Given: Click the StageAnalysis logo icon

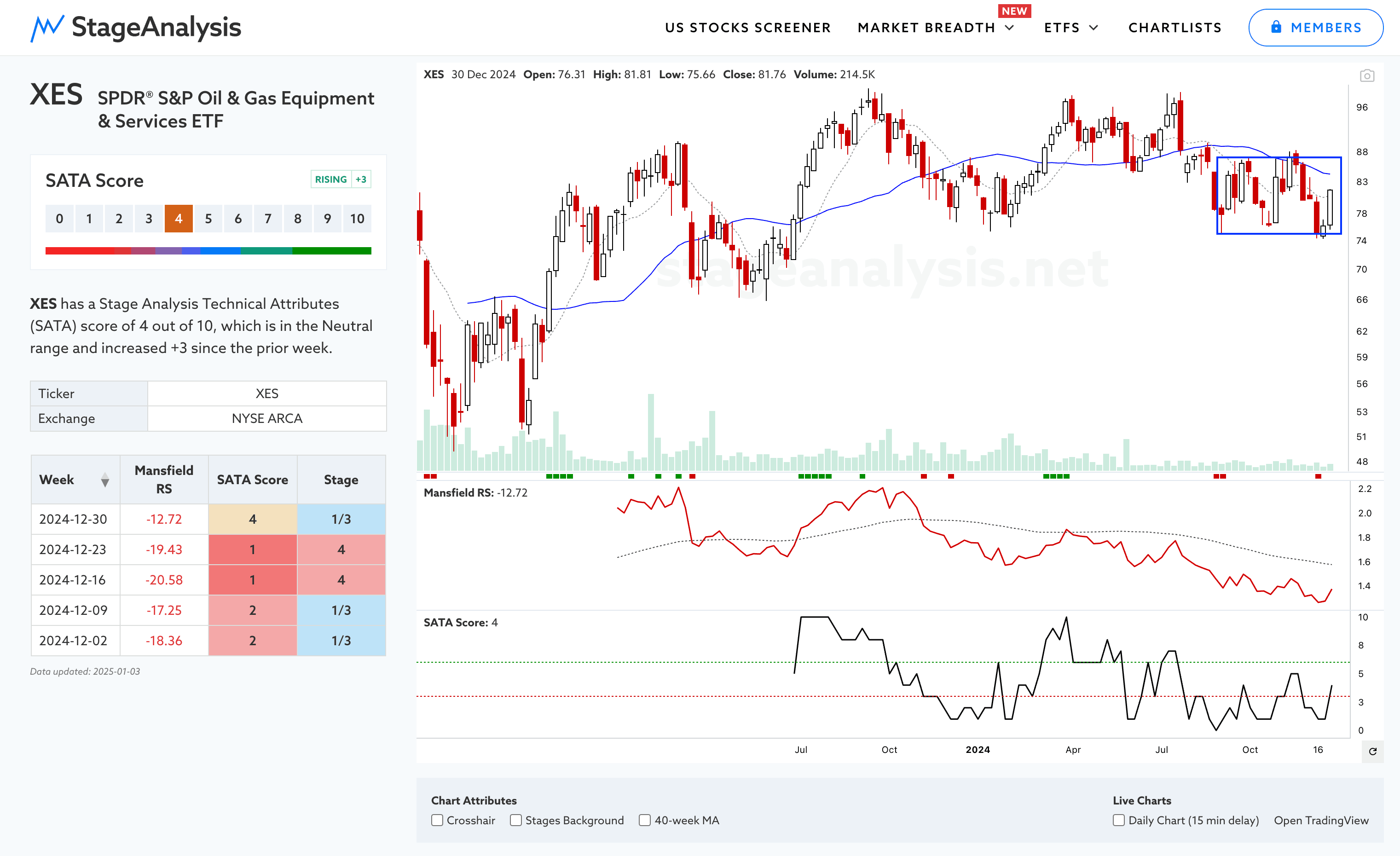Looking at the screenshot, I should coord(46,28).
